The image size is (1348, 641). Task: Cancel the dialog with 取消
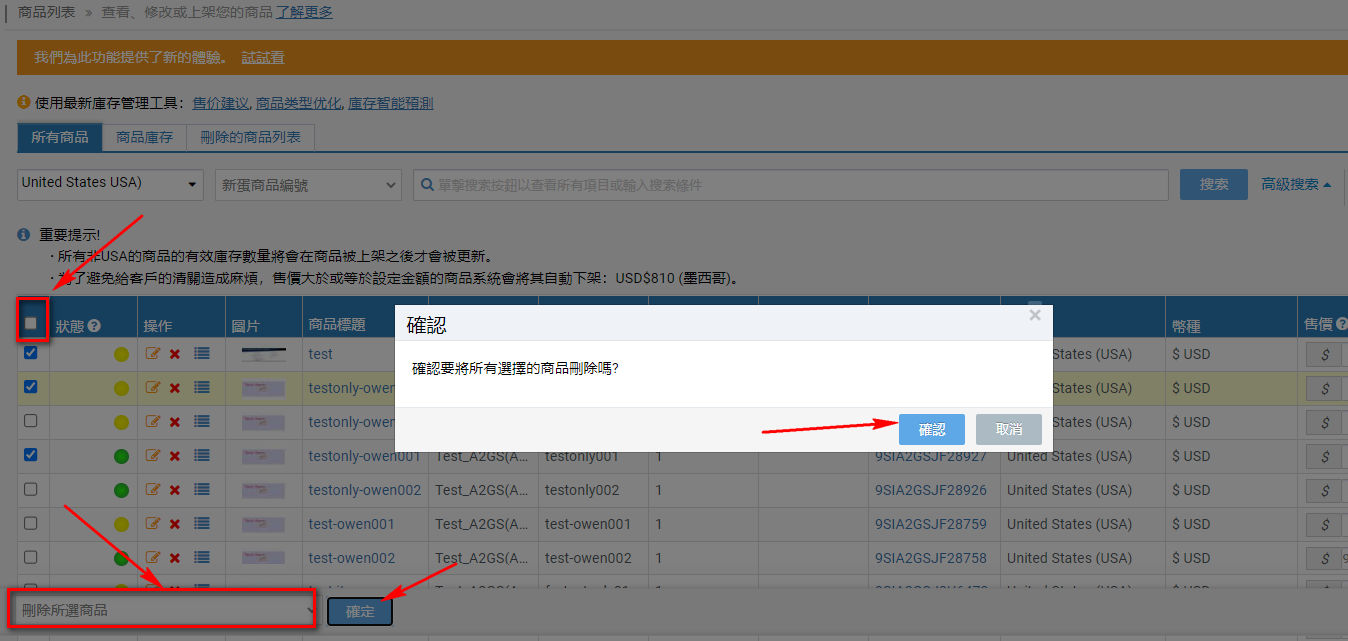(x=1009, y=429)
